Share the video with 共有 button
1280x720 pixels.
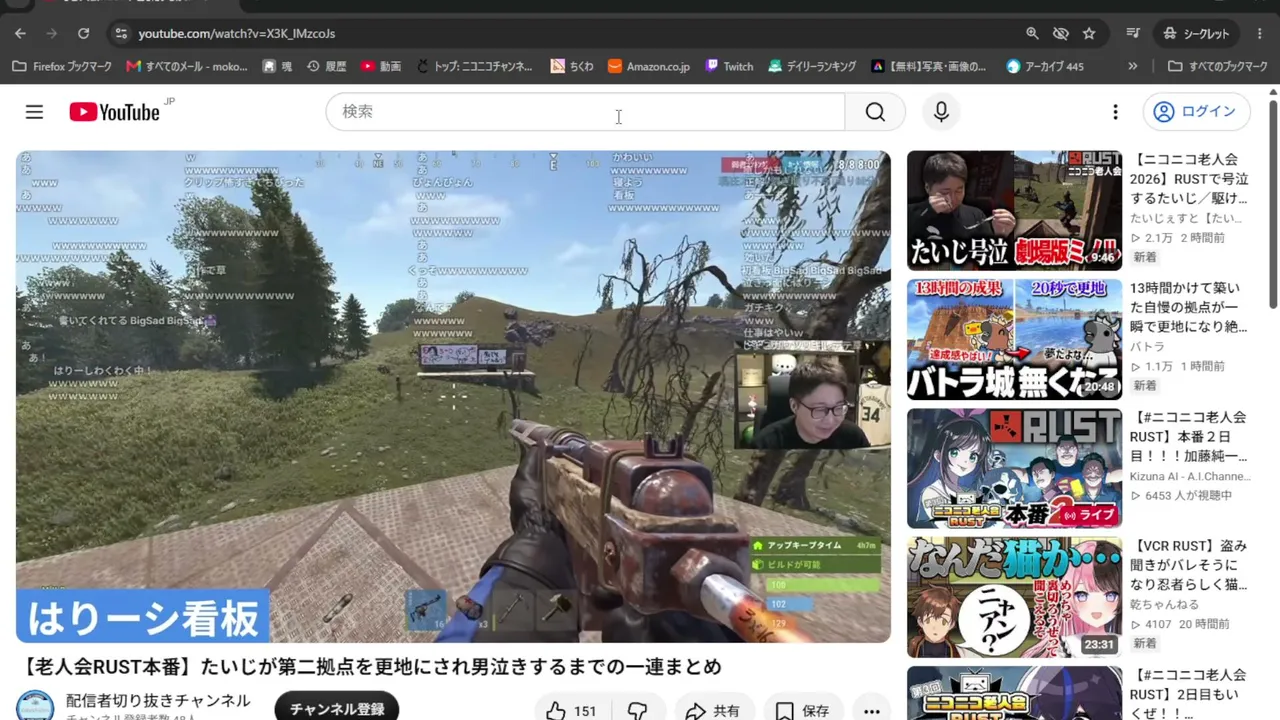(713, 711)
